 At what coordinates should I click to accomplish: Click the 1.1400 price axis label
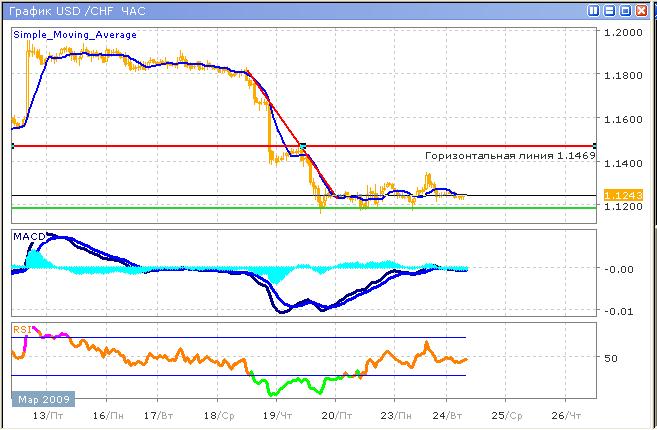click(623, 163)
